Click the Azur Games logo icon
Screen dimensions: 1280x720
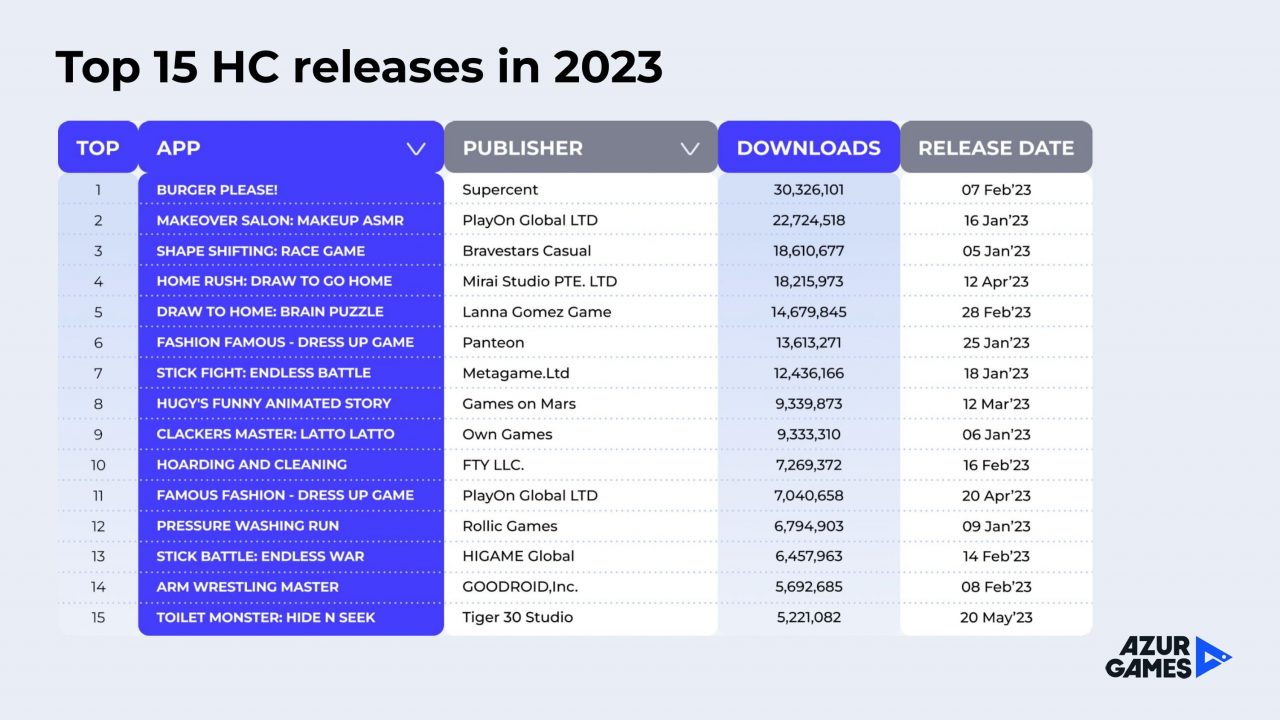pyautogui.click(x=1213, y=657)
